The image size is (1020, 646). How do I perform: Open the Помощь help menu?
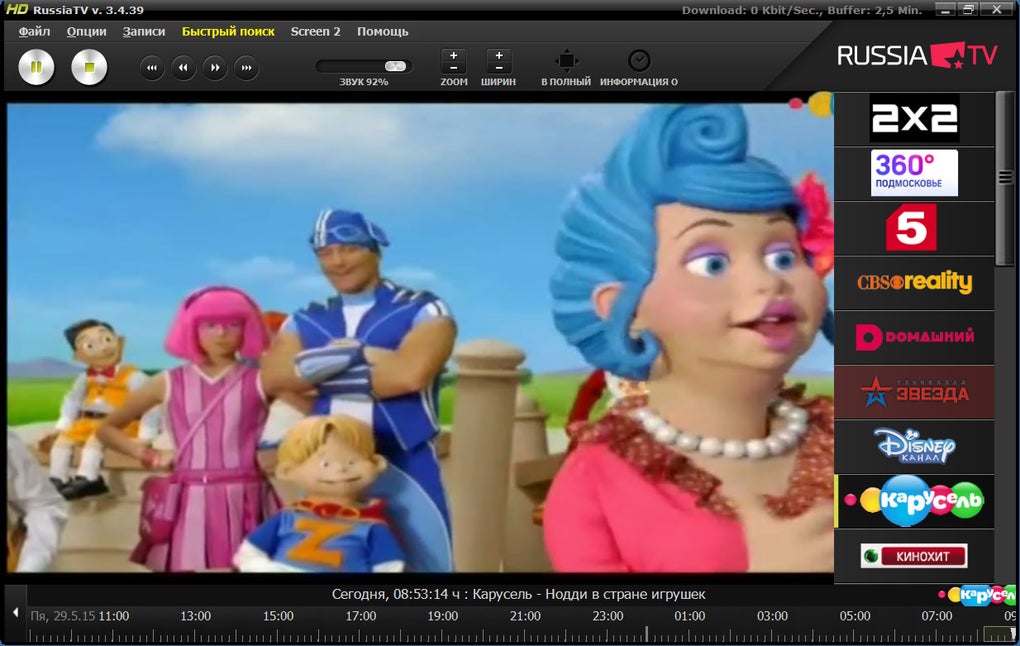382,31
